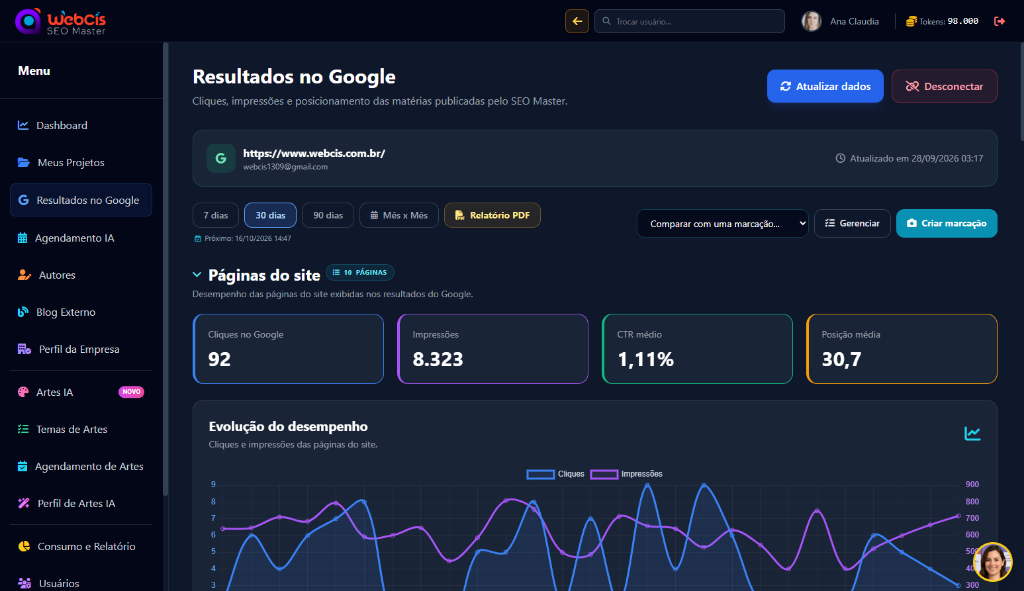Select the Mês x Mês comparison
Image resolution: width=1024 pixels, height=591 pixels.
pos(398,215)
